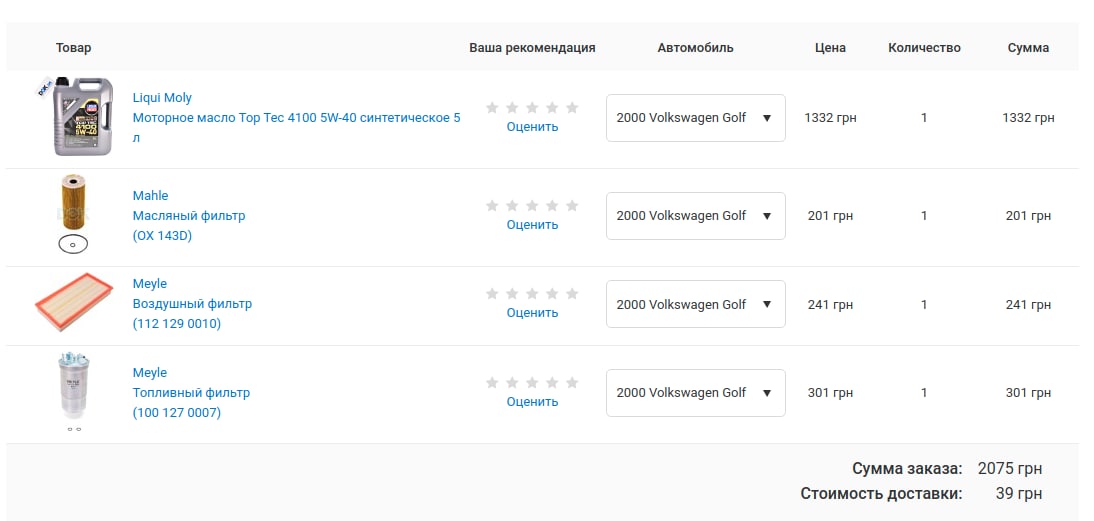Rate Топливный фильтр five stars

572,382
